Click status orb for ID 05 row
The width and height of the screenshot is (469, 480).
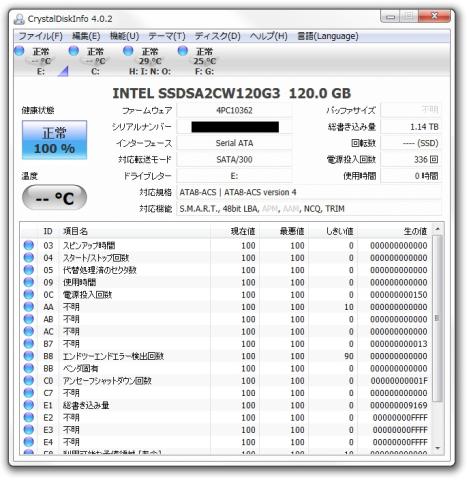coord(29,270)
